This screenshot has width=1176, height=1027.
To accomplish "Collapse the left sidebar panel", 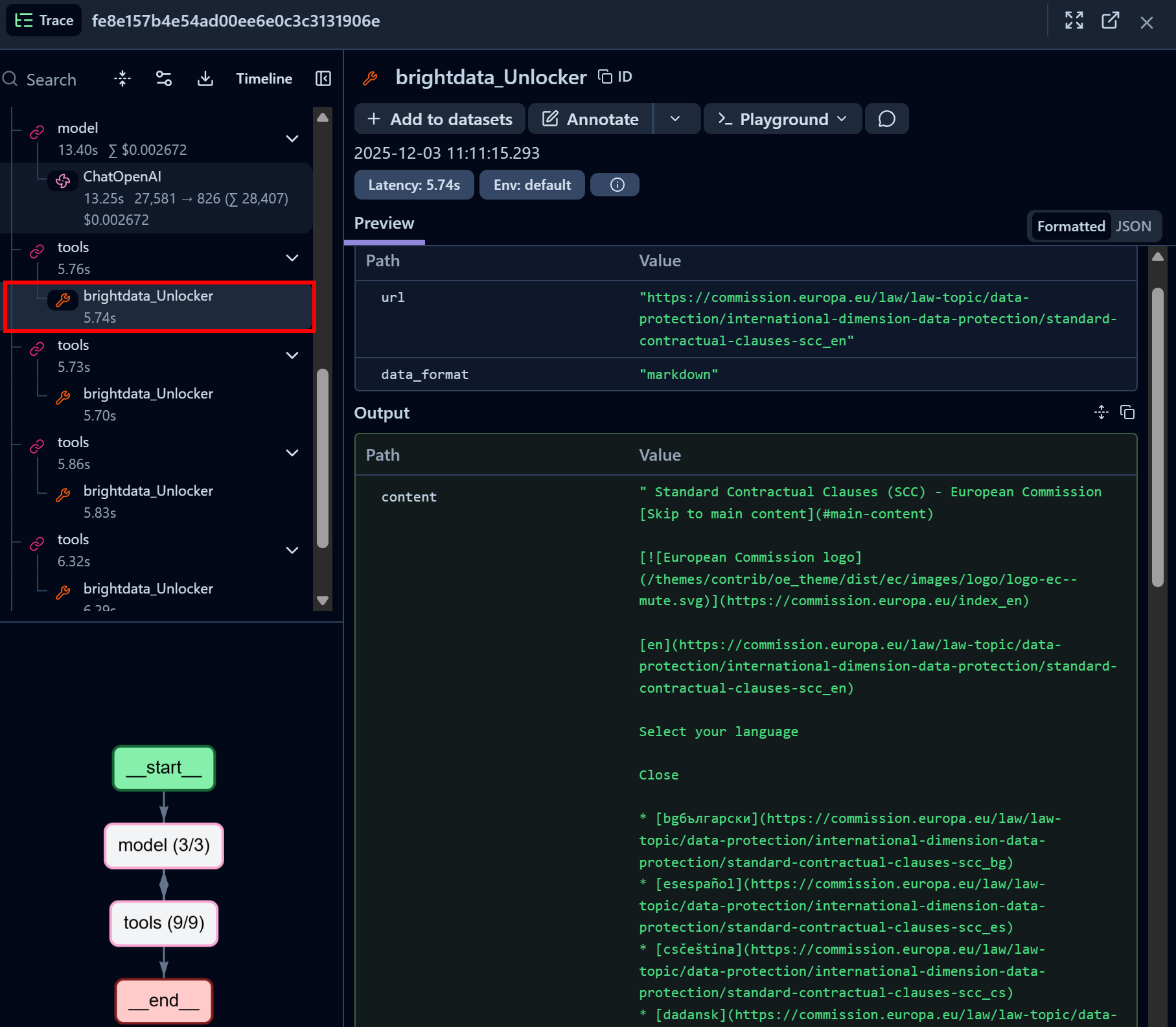I will [323, 78].
